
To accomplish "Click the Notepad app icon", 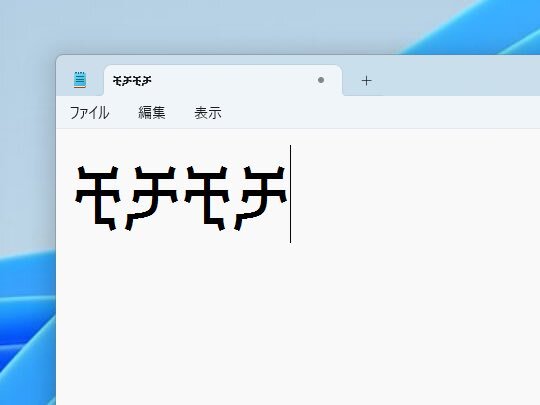I will coord(80,80).
